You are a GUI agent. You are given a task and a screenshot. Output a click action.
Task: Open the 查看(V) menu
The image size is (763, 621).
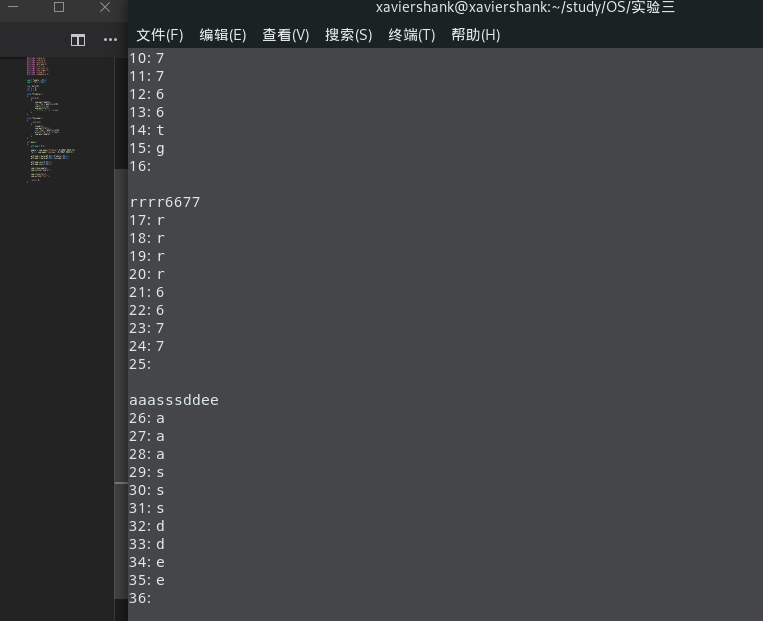click(x=286, y=35)
